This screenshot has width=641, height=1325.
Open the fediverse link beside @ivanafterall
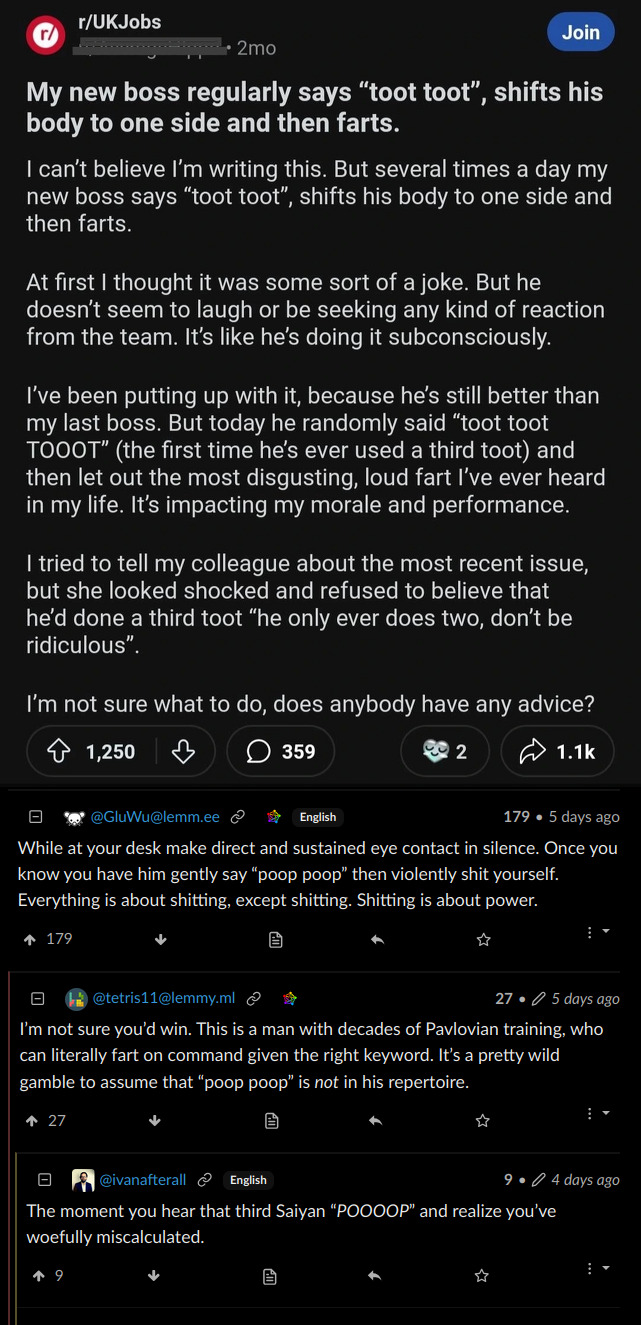(x=205, y=1180)
